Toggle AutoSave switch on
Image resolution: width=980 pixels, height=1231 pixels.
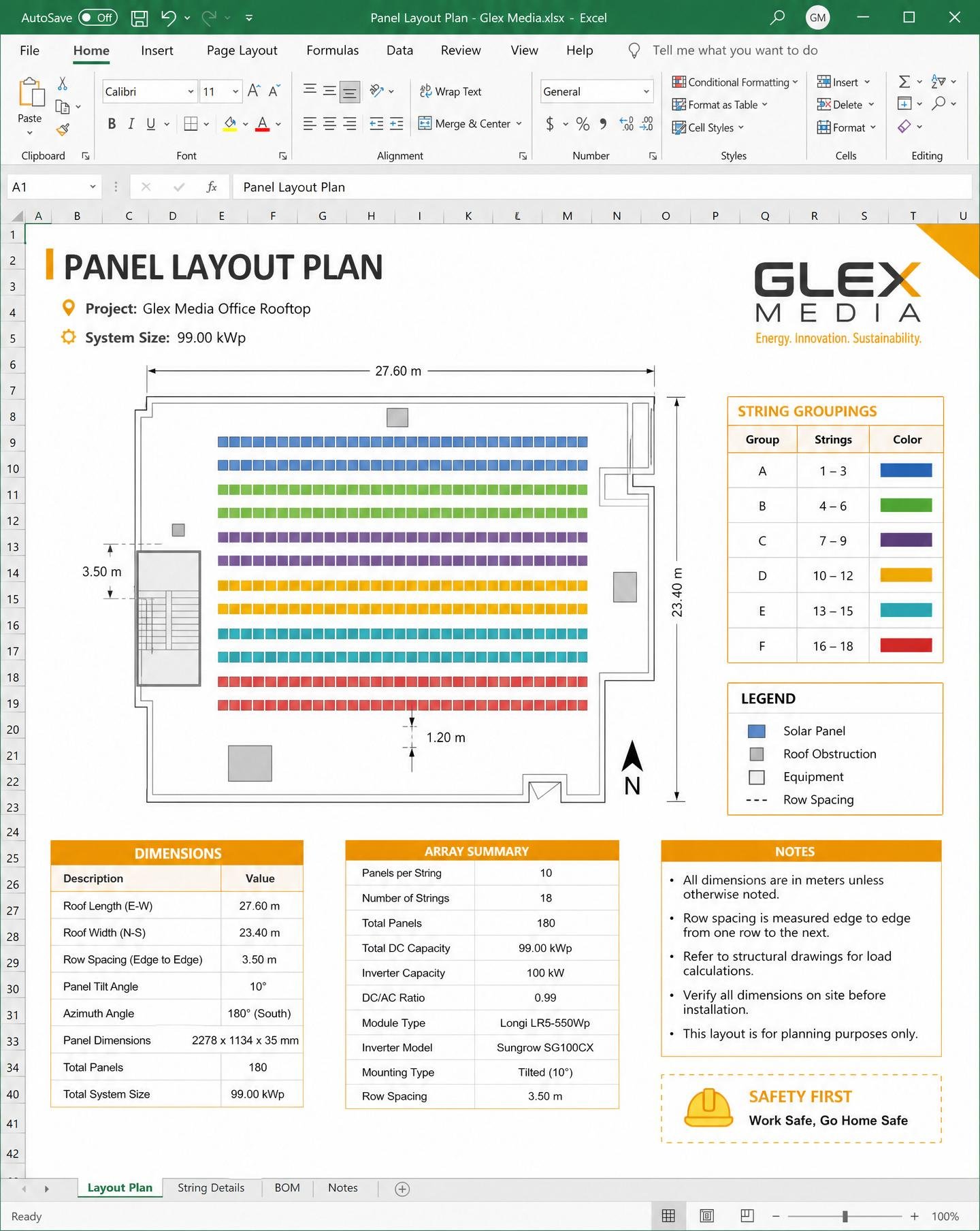point(97,18)
